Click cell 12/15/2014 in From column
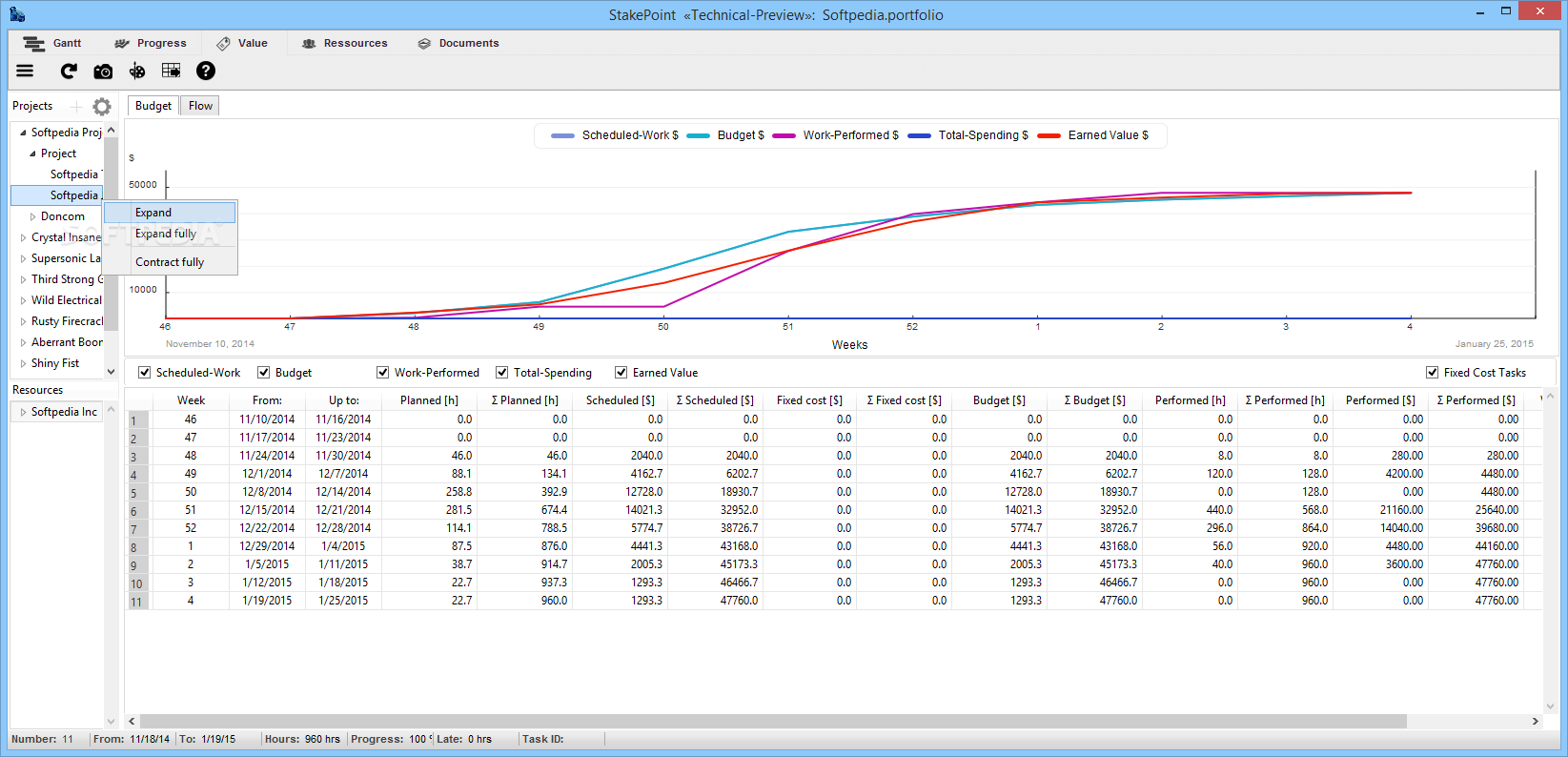 pyautogui.click(x=267, y=510)
